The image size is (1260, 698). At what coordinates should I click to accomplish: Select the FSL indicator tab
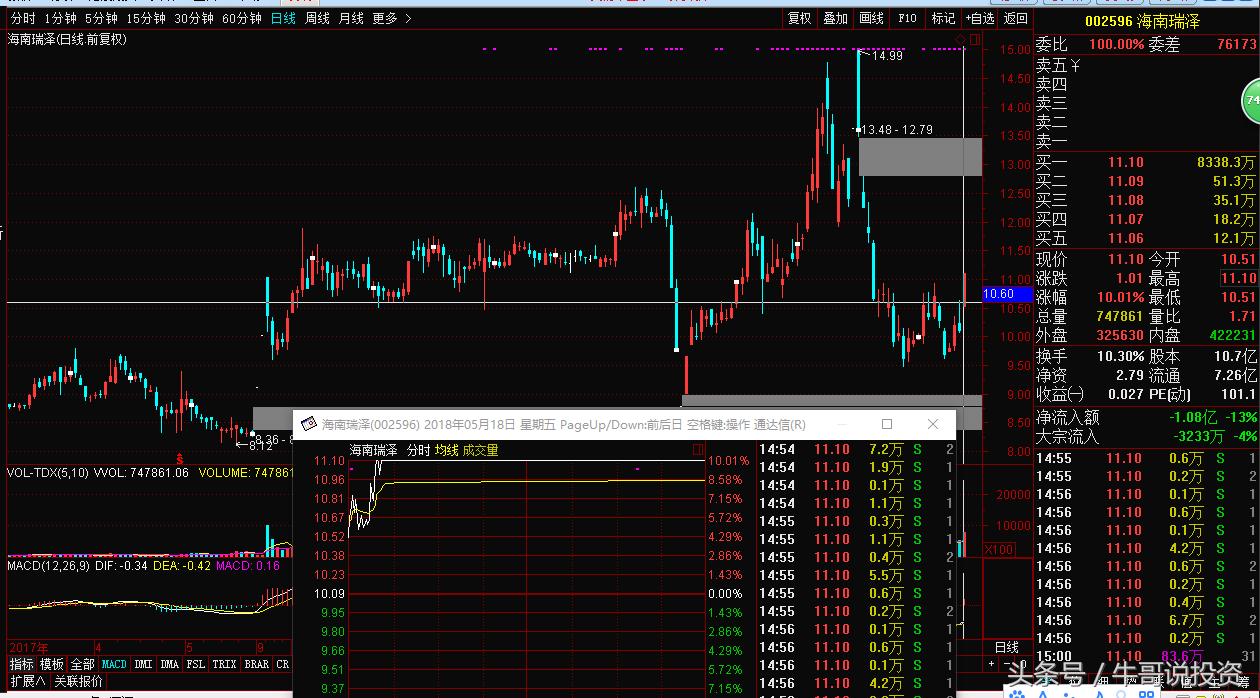pyautogui.click(x=196, y=664)
